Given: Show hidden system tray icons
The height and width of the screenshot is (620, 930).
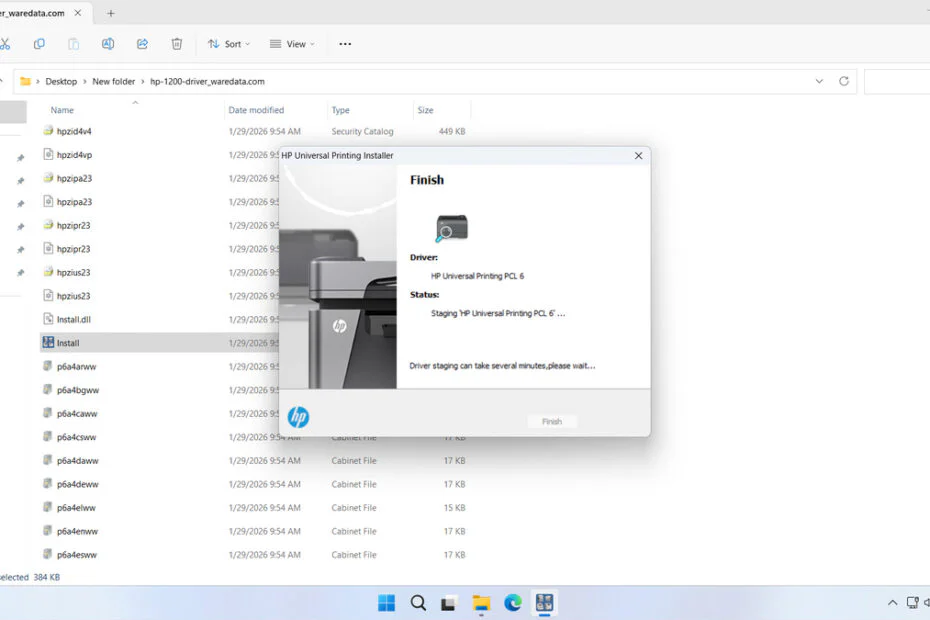Looking at the screenshot, I should [892, 603].
